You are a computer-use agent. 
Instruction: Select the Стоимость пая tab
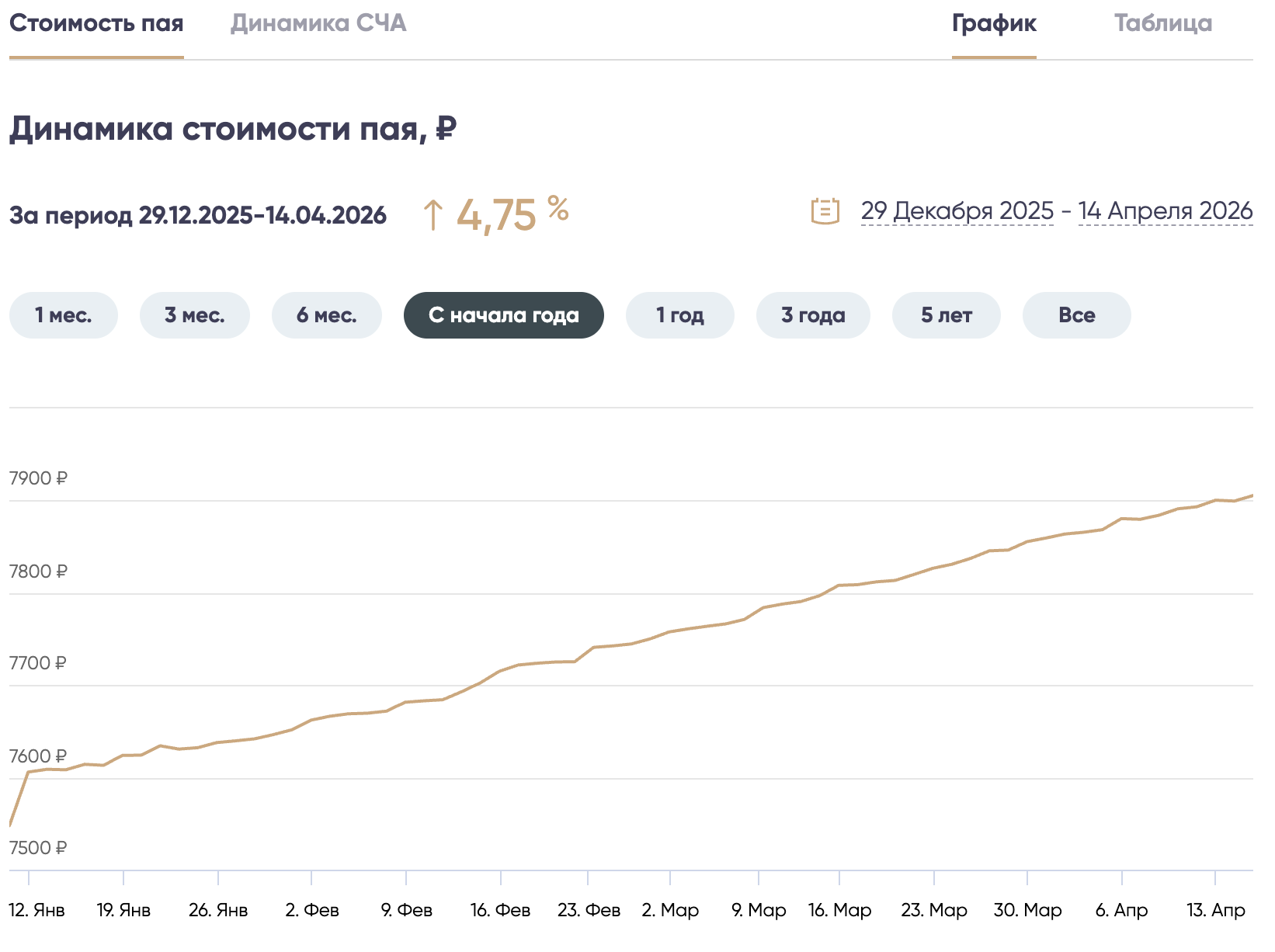[96, 23]
